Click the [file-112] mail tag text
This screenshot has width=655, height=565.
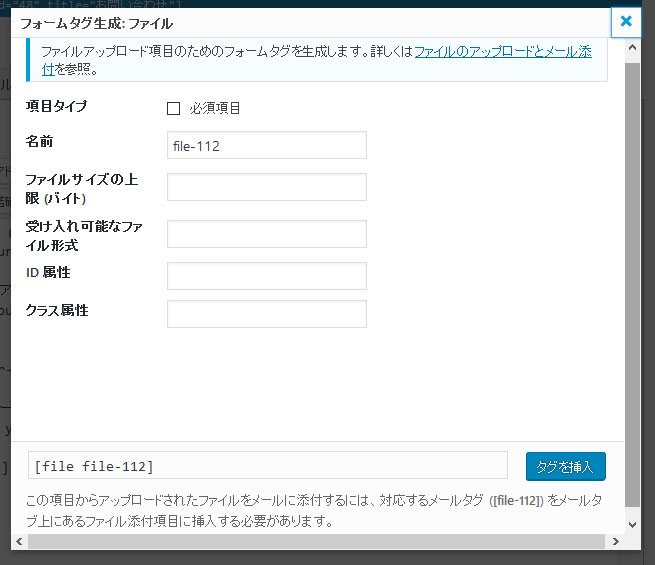pos(517,502)
